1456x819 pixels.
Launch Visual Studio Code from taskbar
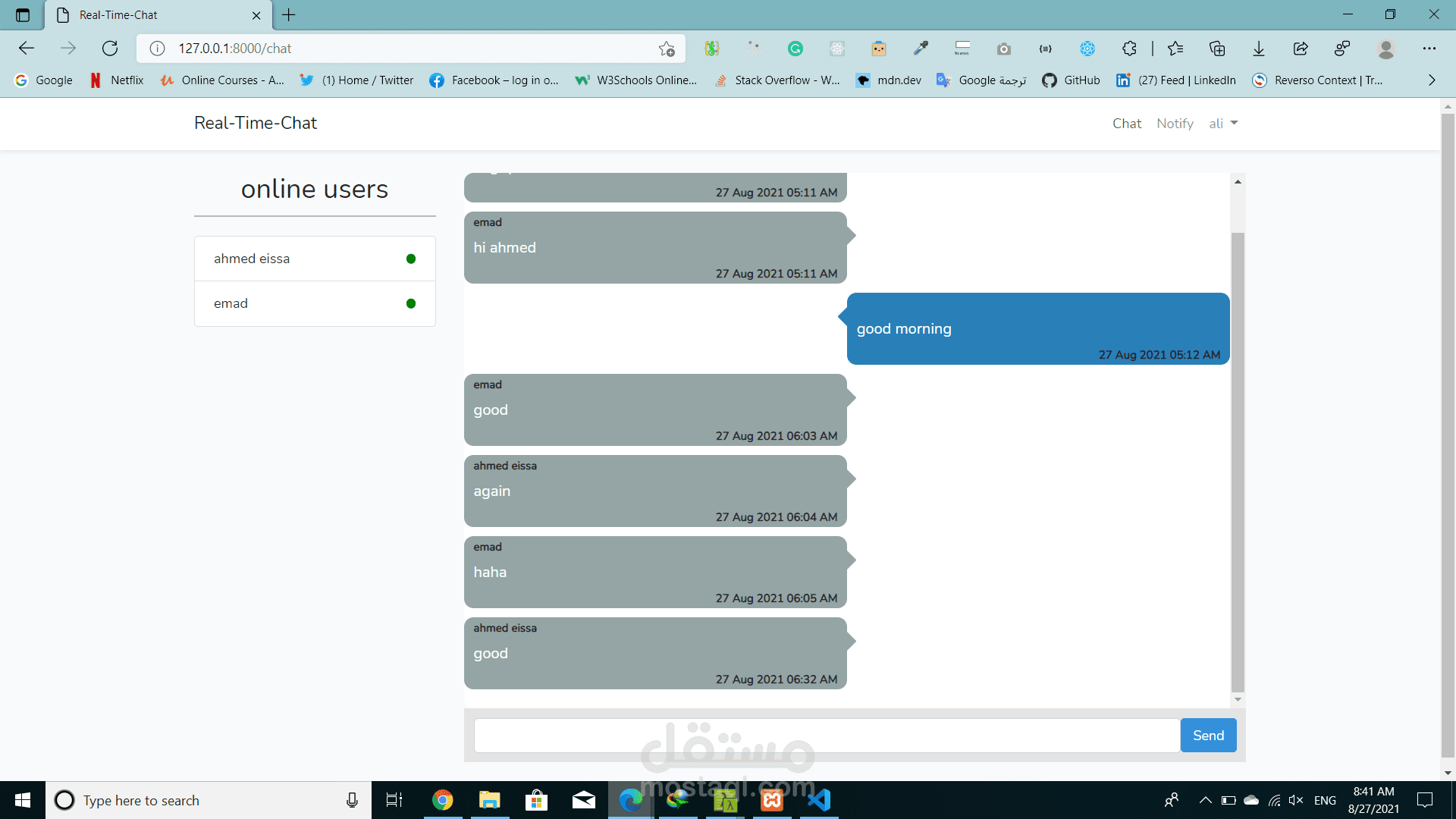[x=818, y=800]
